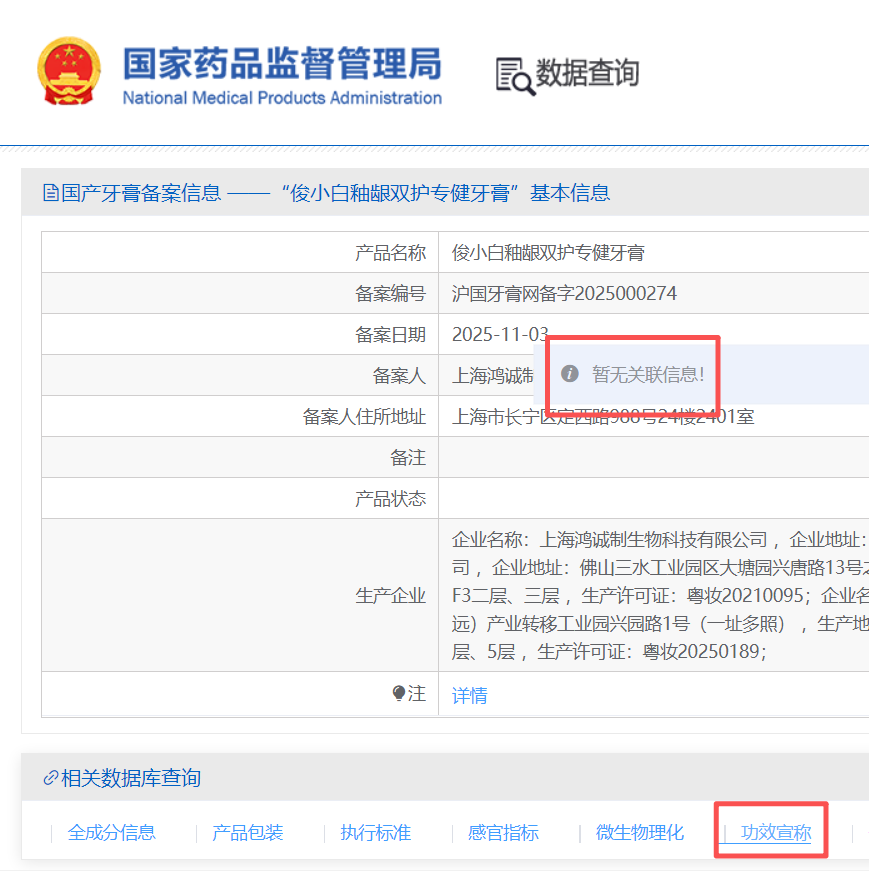This screenshot has width=869, height=871.
Task: Click text 生产许可证：粤妆20210095
Action: (692, 595)
